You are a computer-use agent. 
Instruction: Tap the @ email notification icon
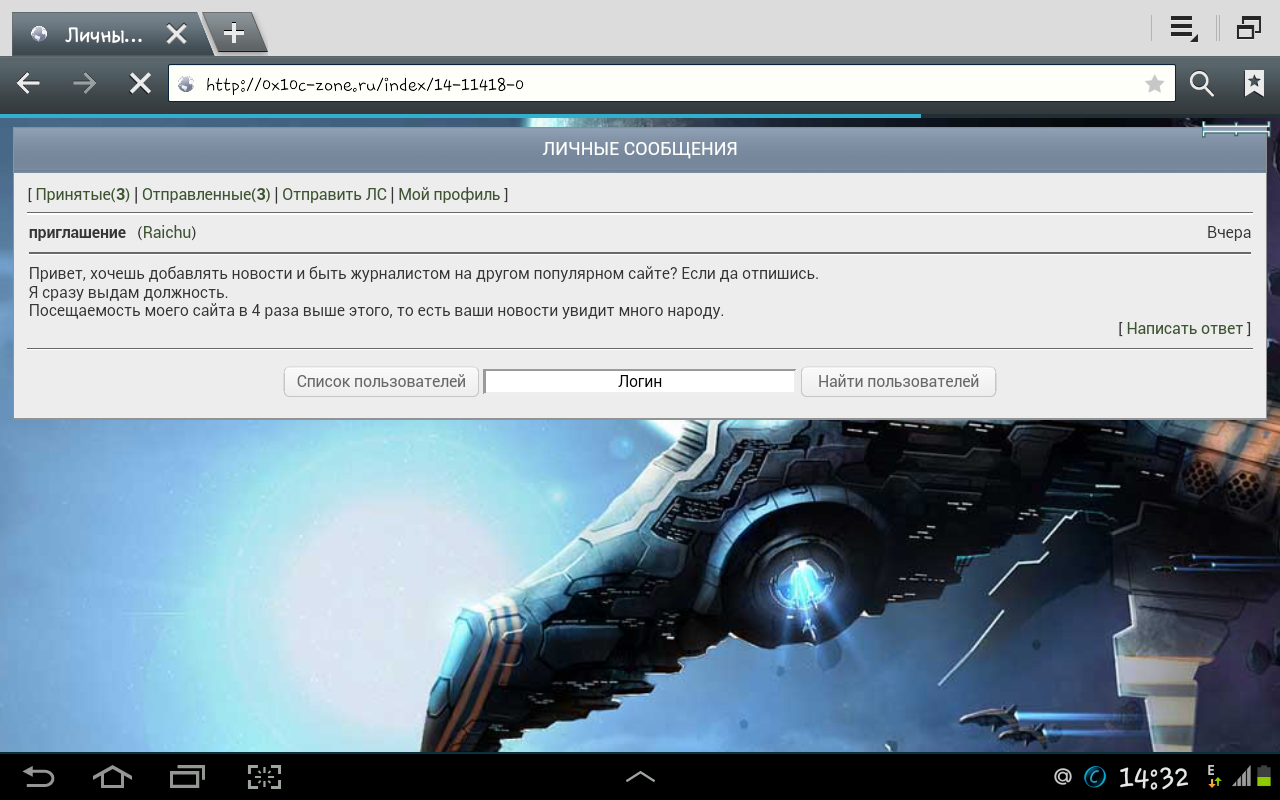[x=1062, y=776]
